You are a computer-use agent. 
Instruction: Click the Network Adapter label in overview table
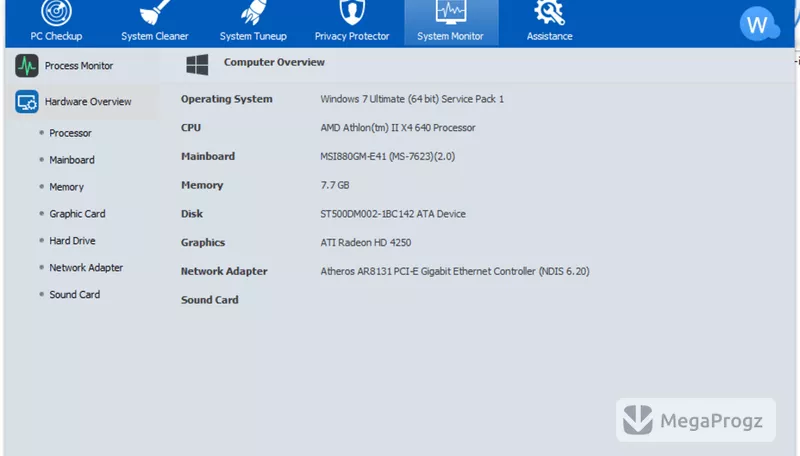coord(224,271)
